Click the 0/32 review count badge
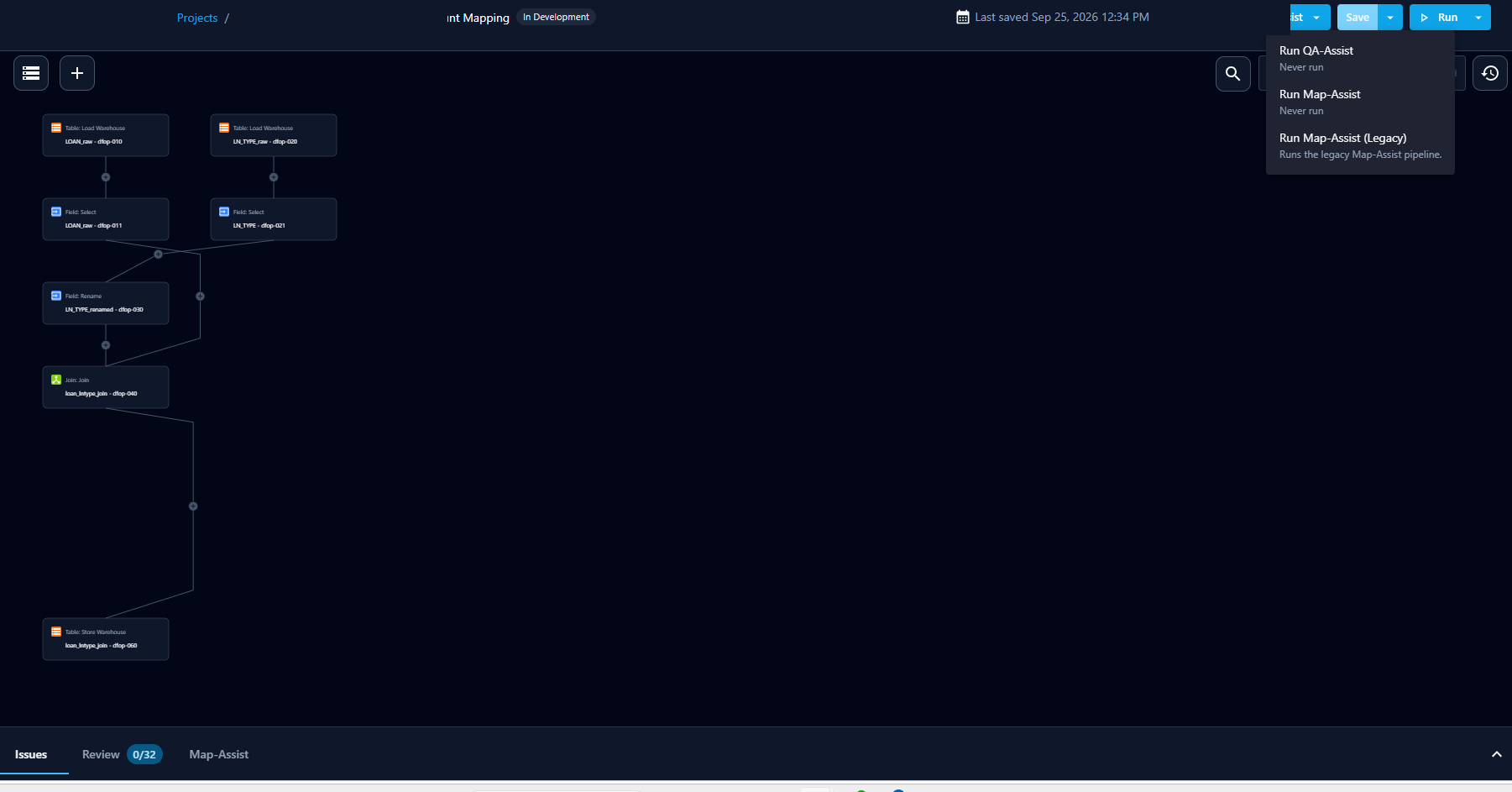Image resolution: width=1512 pixels, height=792 pixels. tap(144, 754)
